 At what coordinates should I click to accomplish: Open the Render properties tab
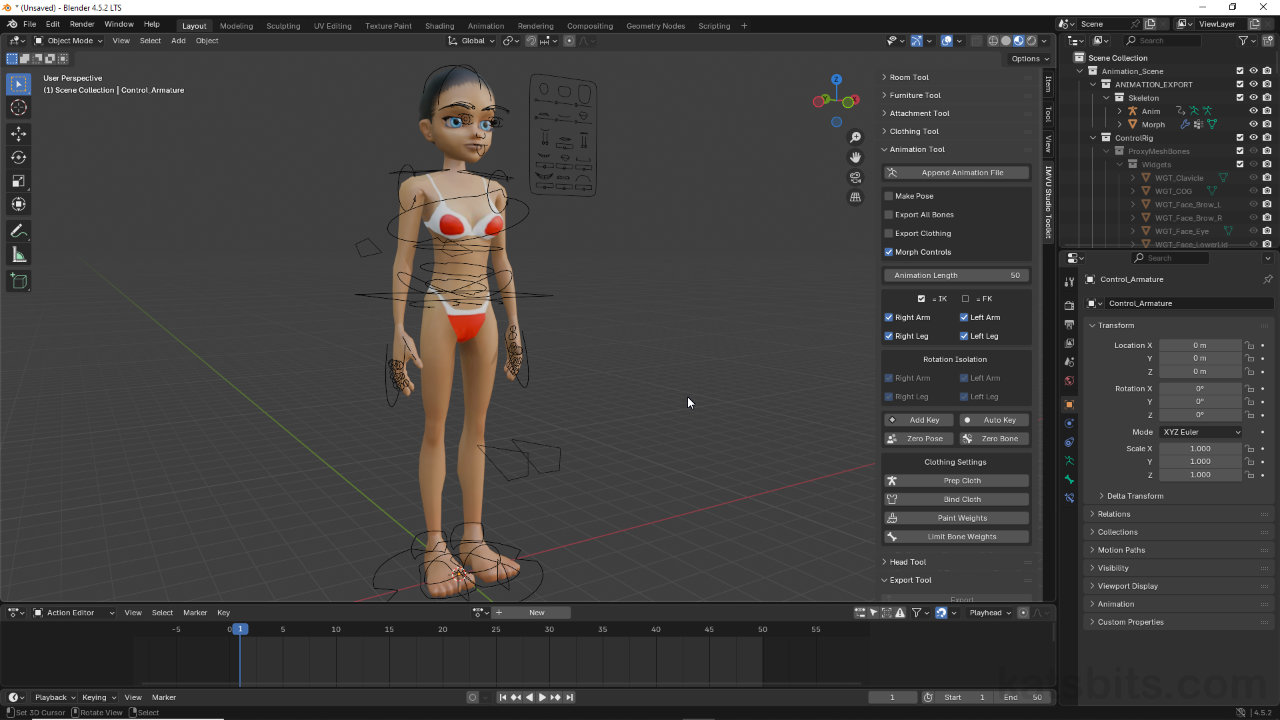coord(1069,305)
